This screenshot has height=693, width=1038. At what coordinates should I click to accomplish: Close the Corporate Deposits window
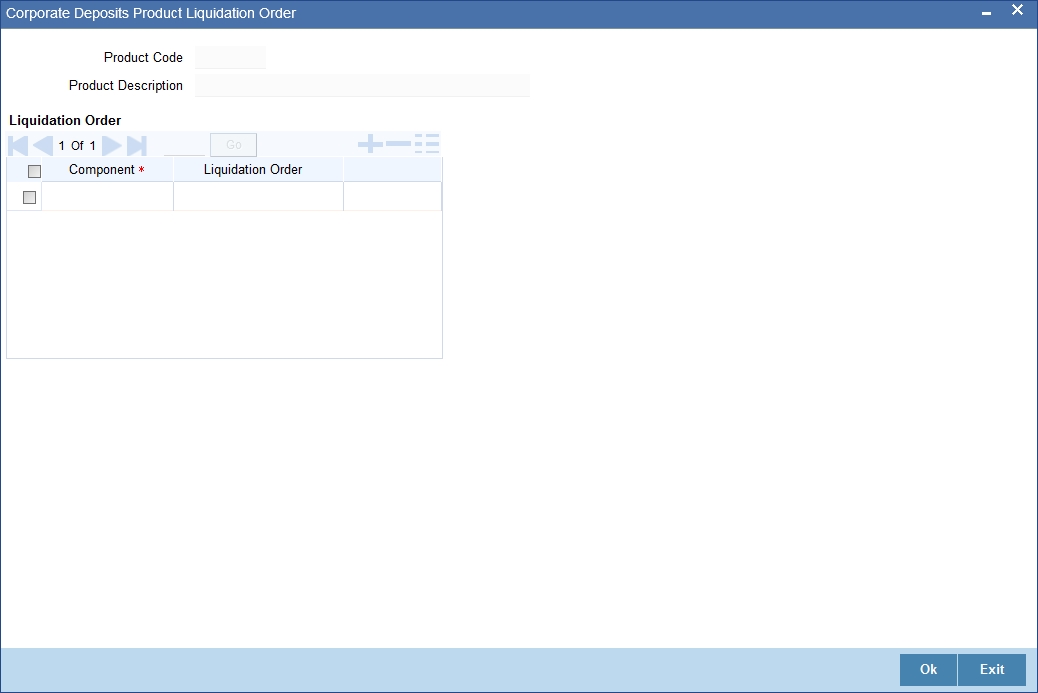[1017, 10]
